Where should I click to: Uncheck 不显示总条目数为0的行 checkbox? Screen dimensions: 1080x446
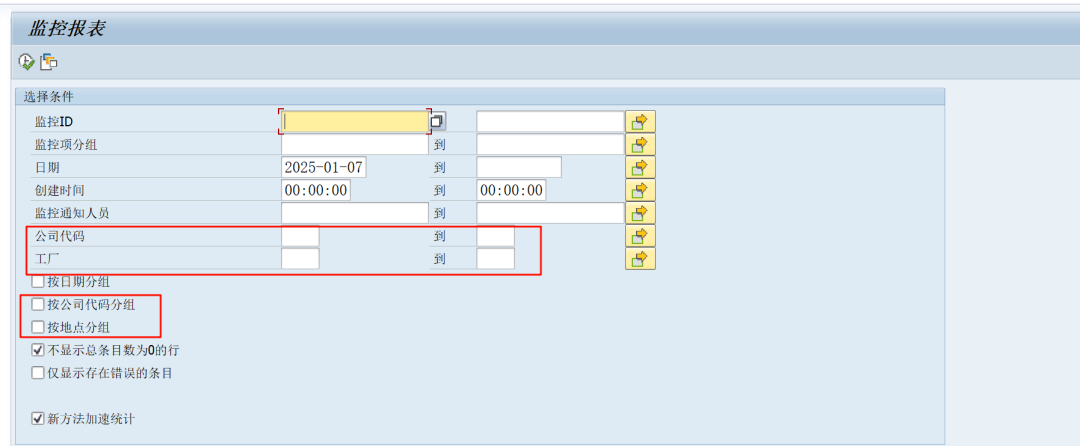click(x=38, y=350)
